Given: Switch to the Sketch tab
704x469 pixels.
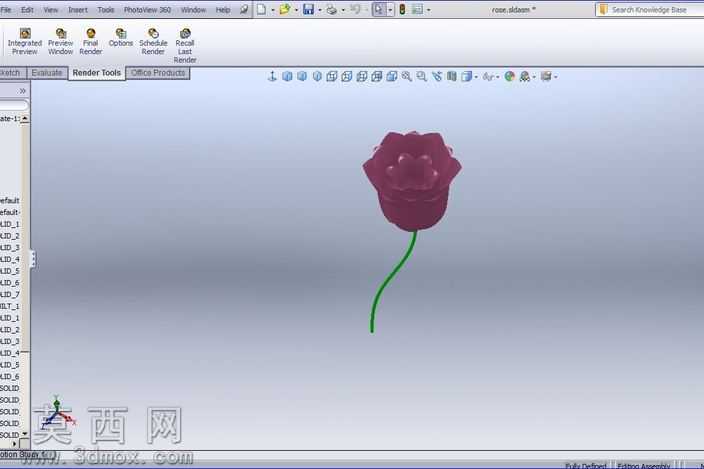Looking at the screenshot, I should coord(12,73).
